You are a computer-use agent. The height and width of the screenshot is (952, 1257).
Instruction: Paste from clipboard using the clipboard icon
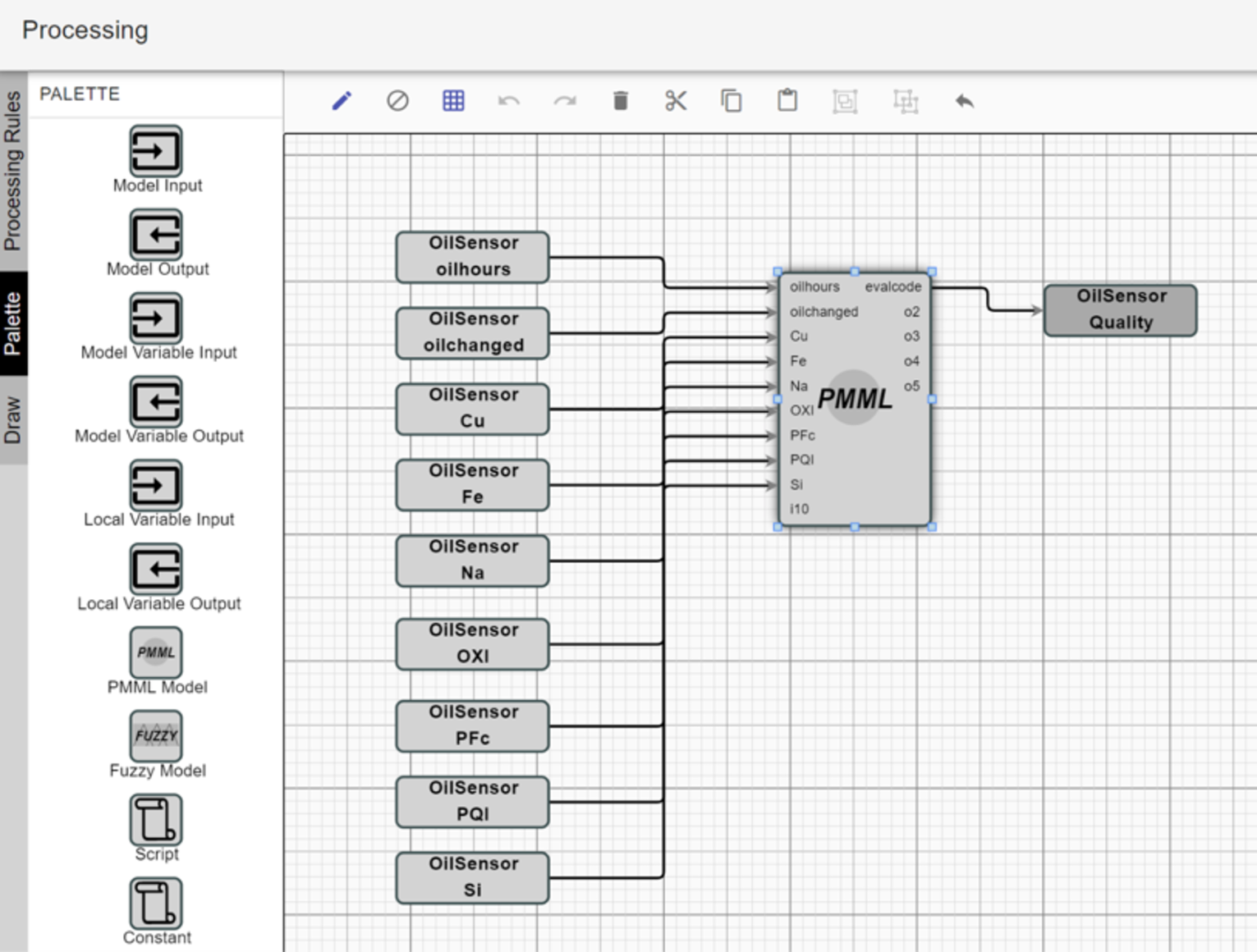787,100
